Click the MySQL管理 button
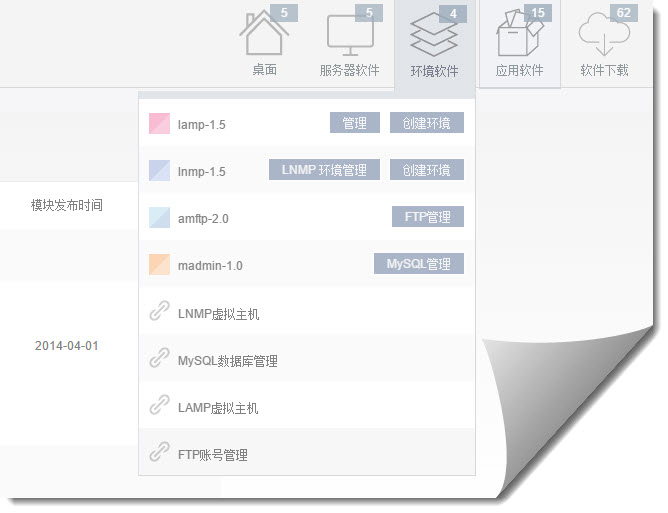This screenshot has height=513, width=668. click(x=419, y=264)
